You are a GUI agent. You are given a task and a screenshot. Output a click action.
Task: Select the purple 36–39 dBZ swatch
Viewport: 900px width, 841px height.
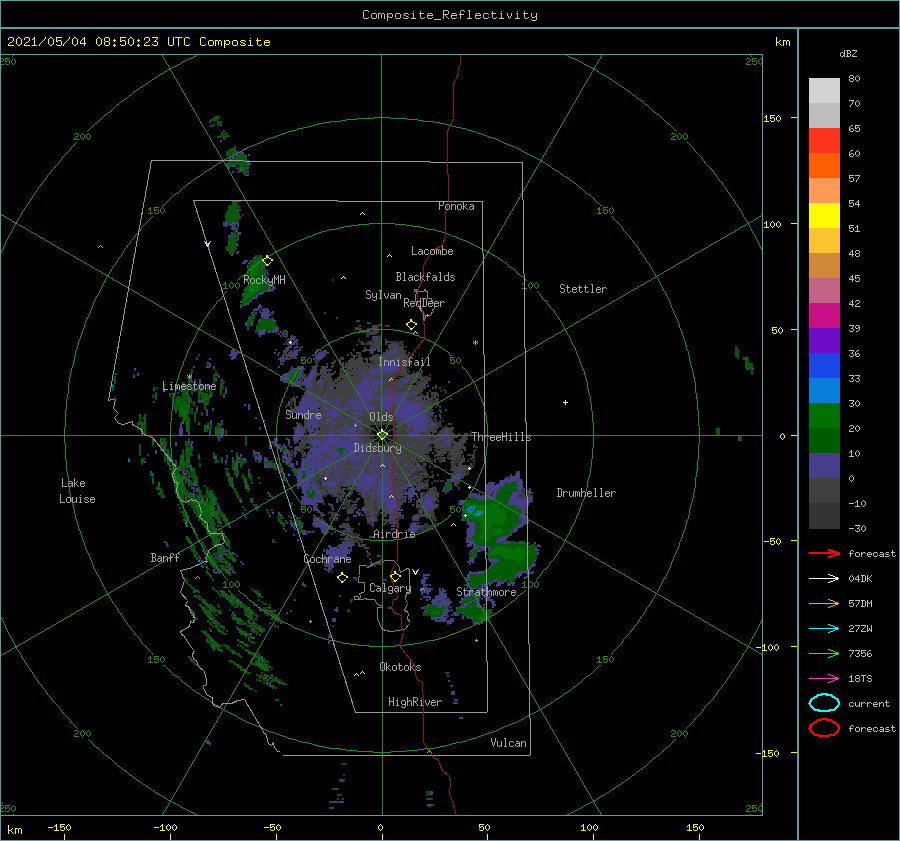pyautogui.click(x=824, y=341)
